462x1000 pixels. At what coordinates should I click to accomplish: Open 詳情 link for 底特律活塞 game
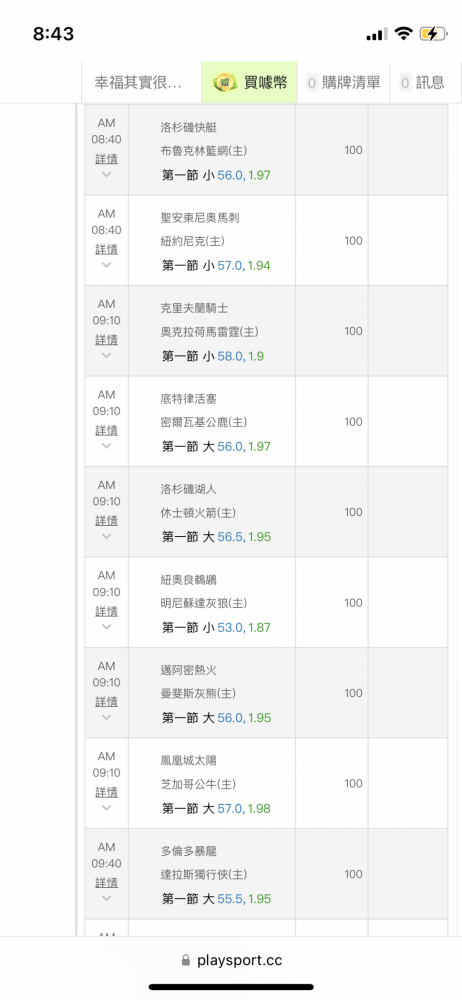[x=107, y=430]
